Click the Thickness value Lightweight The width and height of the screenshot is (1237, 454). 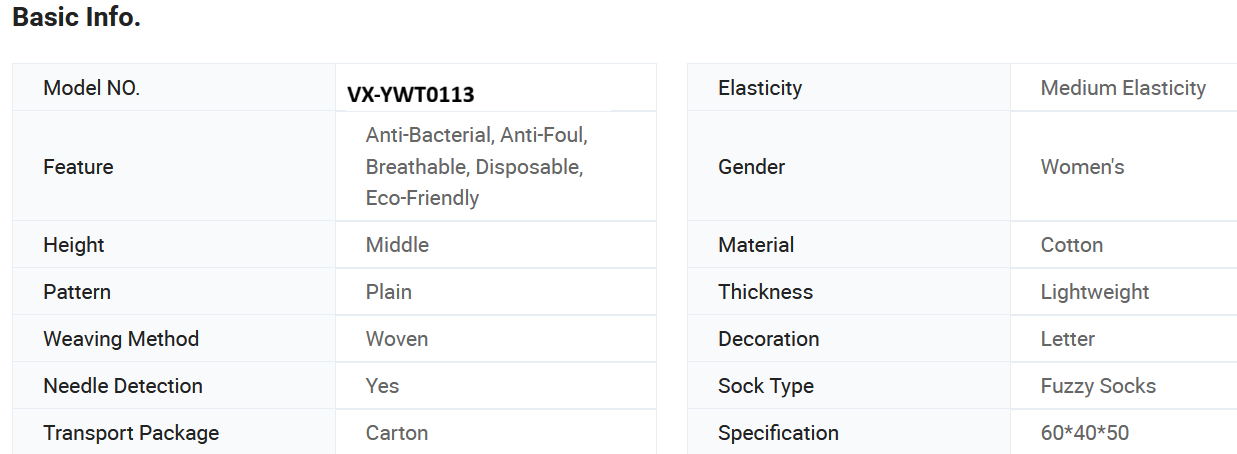pyautogui.click(x=1095, y=292)
